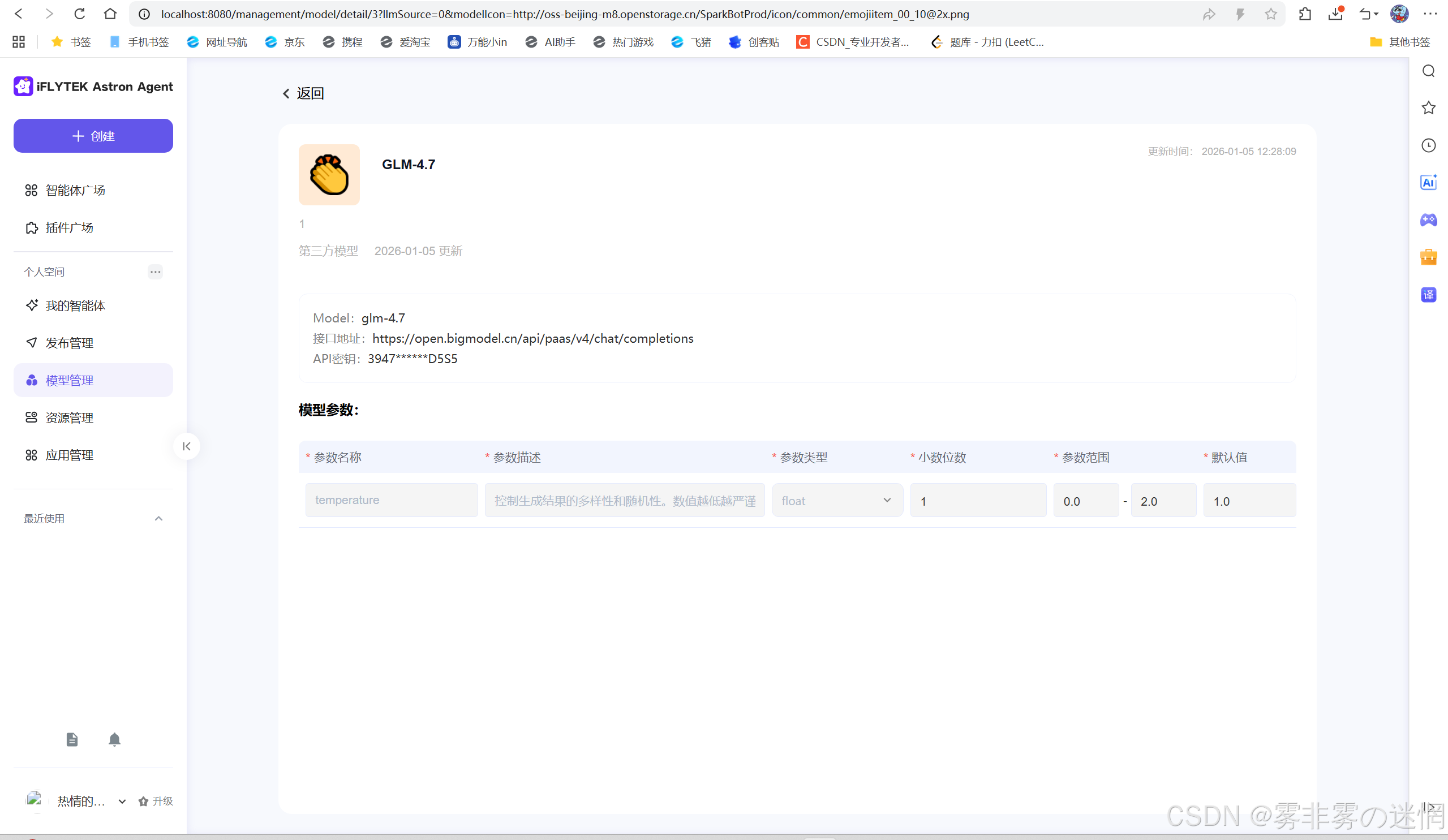Open history clock icon in browser sidebar

(x=1428, y=145)
